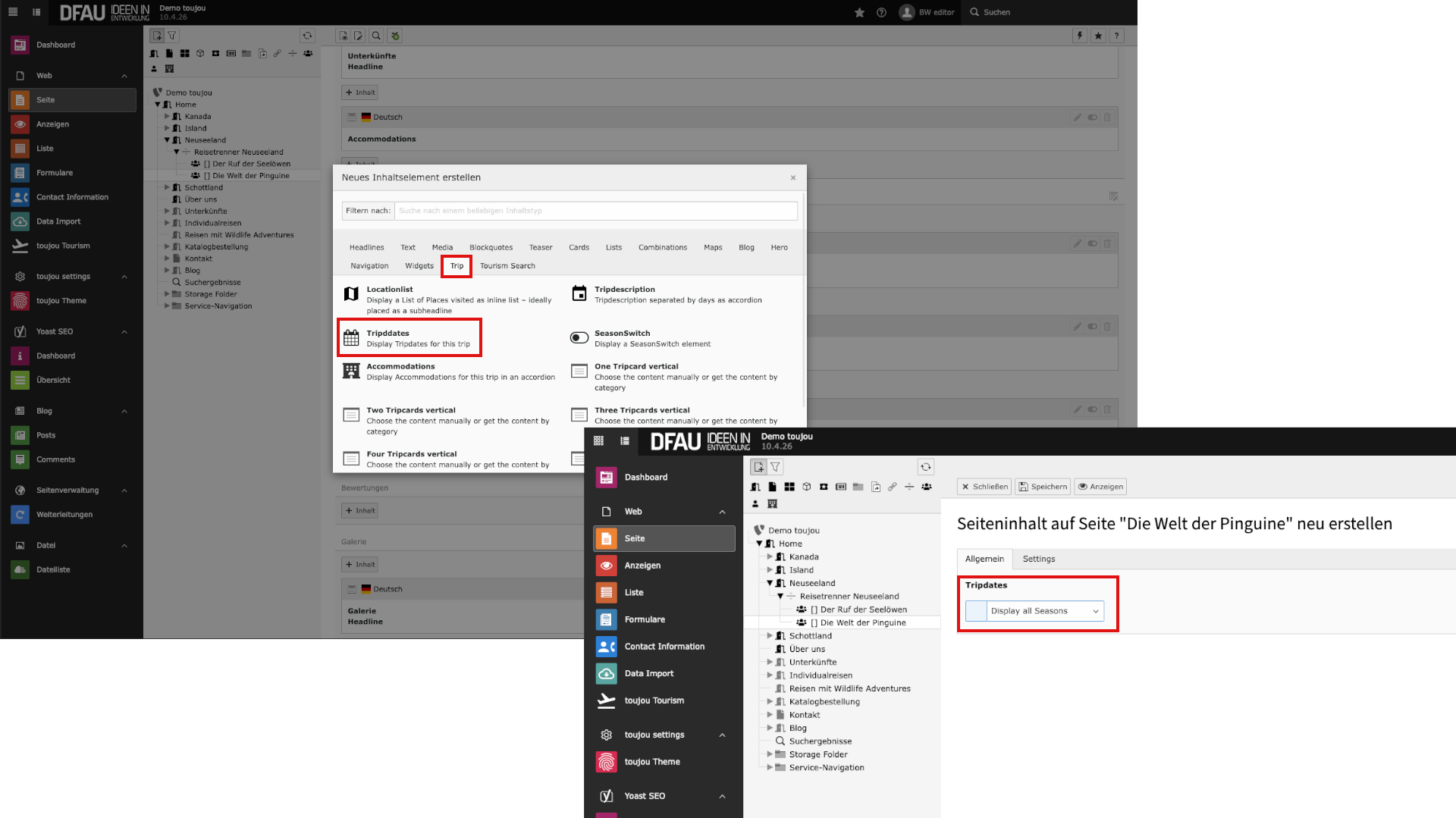The width and height of the screenshot is (1456, 818).
Task: Pick the Accommodations building icon in wizard
Action: point(351,371)
